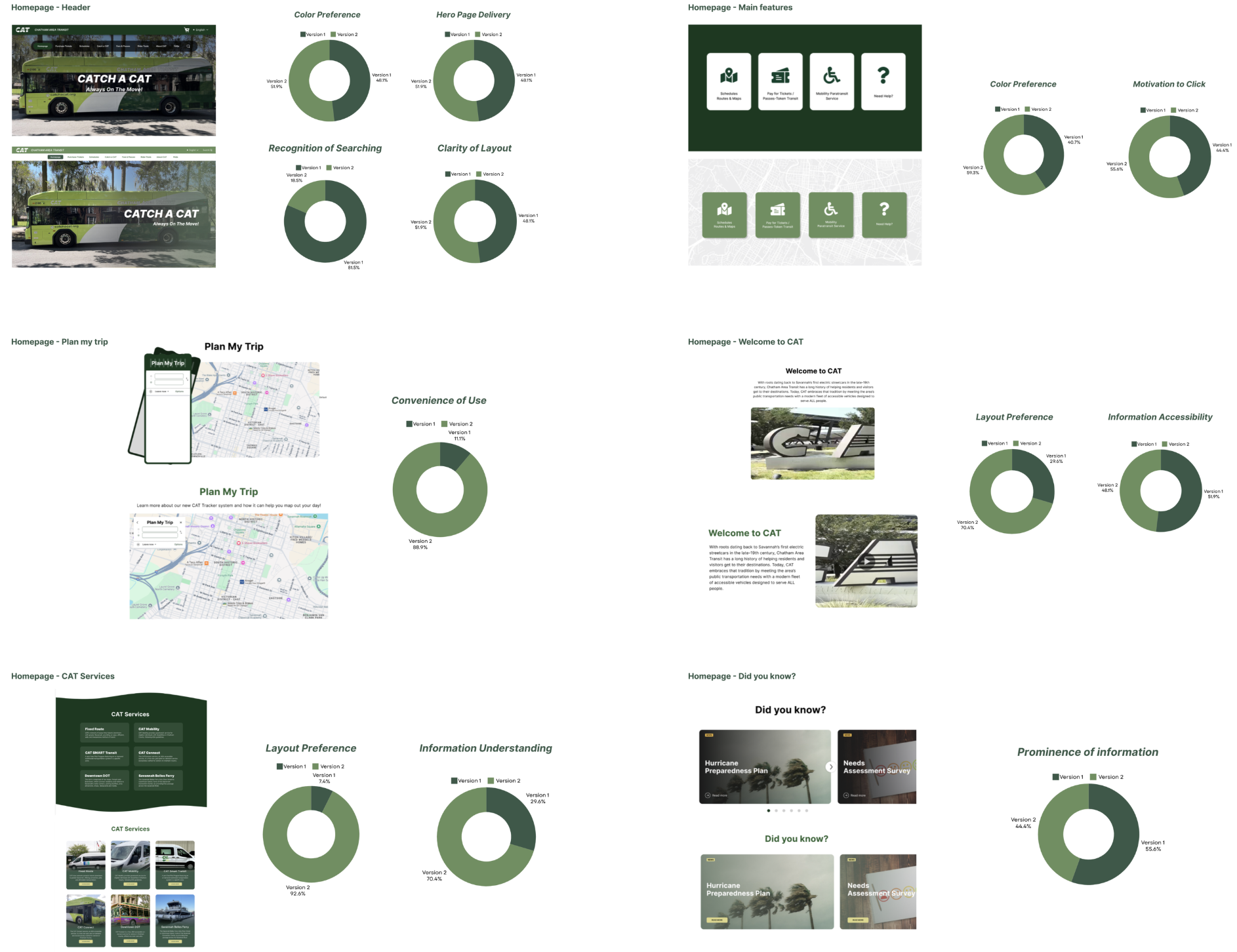The image size is (1237, 952).
Task: Click the wheelchair icon on the green Mobility card
Action: coord(831,209)
